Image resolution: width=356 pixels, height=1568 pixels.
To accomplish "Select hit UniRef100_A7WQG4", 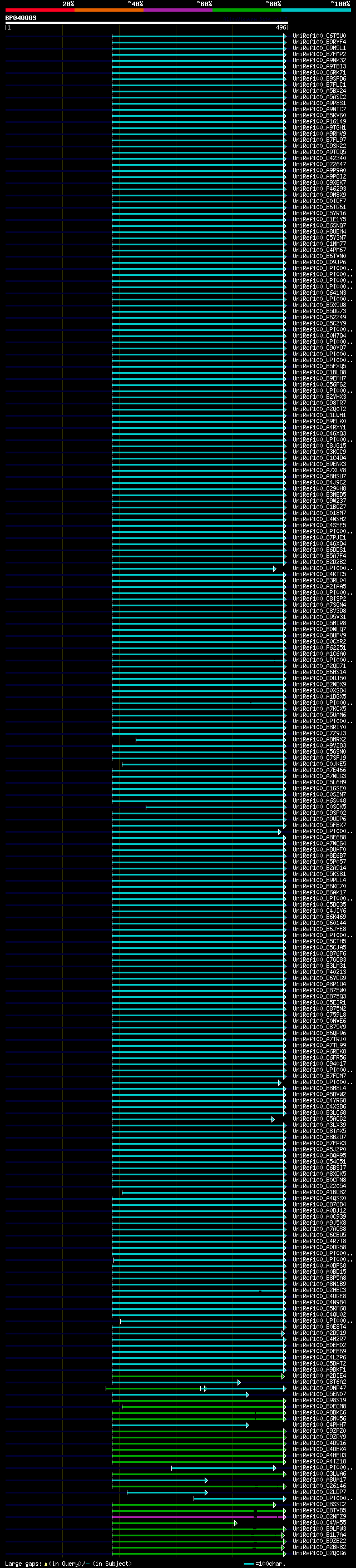I will [319, 844].
